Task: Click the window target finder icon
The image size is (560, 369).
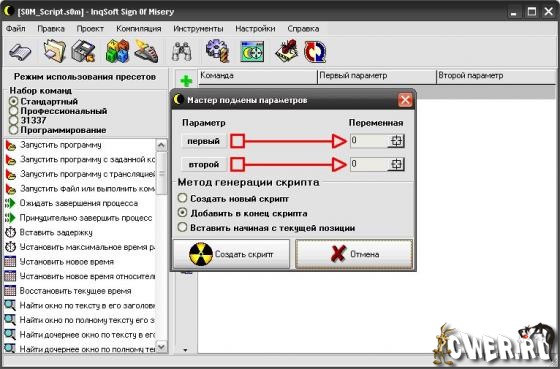Action: tap(252, 52)
